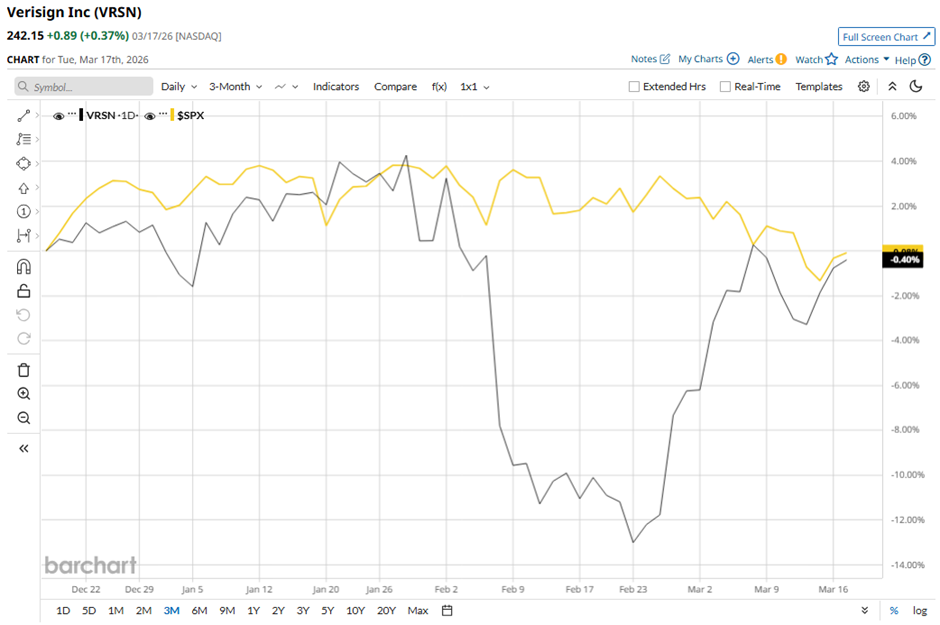Open the My Charts link
Image resolution: width=940 pixels, height=625 pixels.
[708, 60]
